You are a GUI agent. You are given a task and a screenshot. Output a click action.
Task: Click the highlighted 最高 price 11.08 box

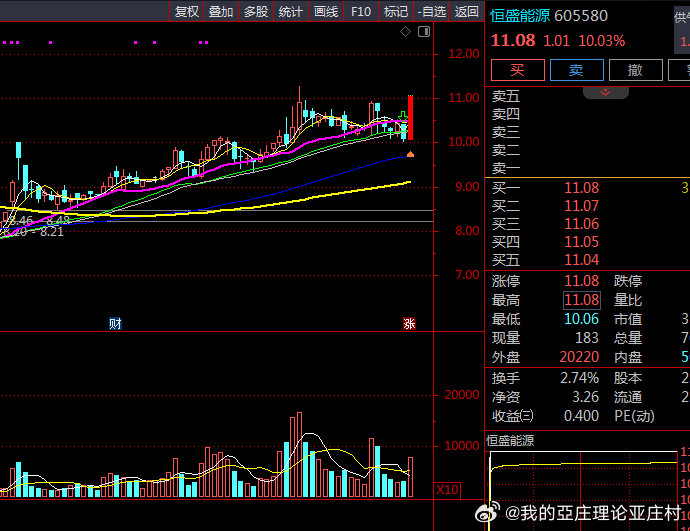tap(581, 300)
